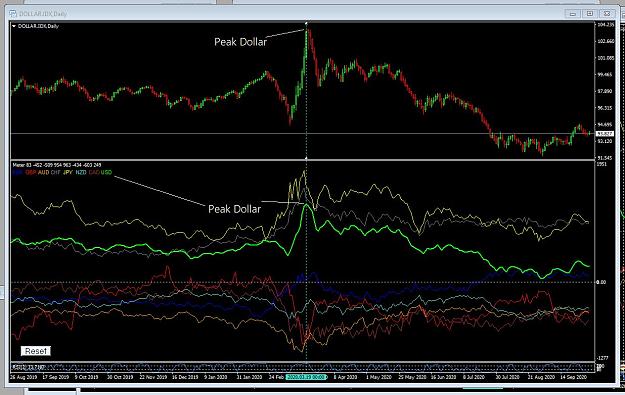The image size is (625, 395).
Task: Click the current price tag 93.827
Action: 605,134
